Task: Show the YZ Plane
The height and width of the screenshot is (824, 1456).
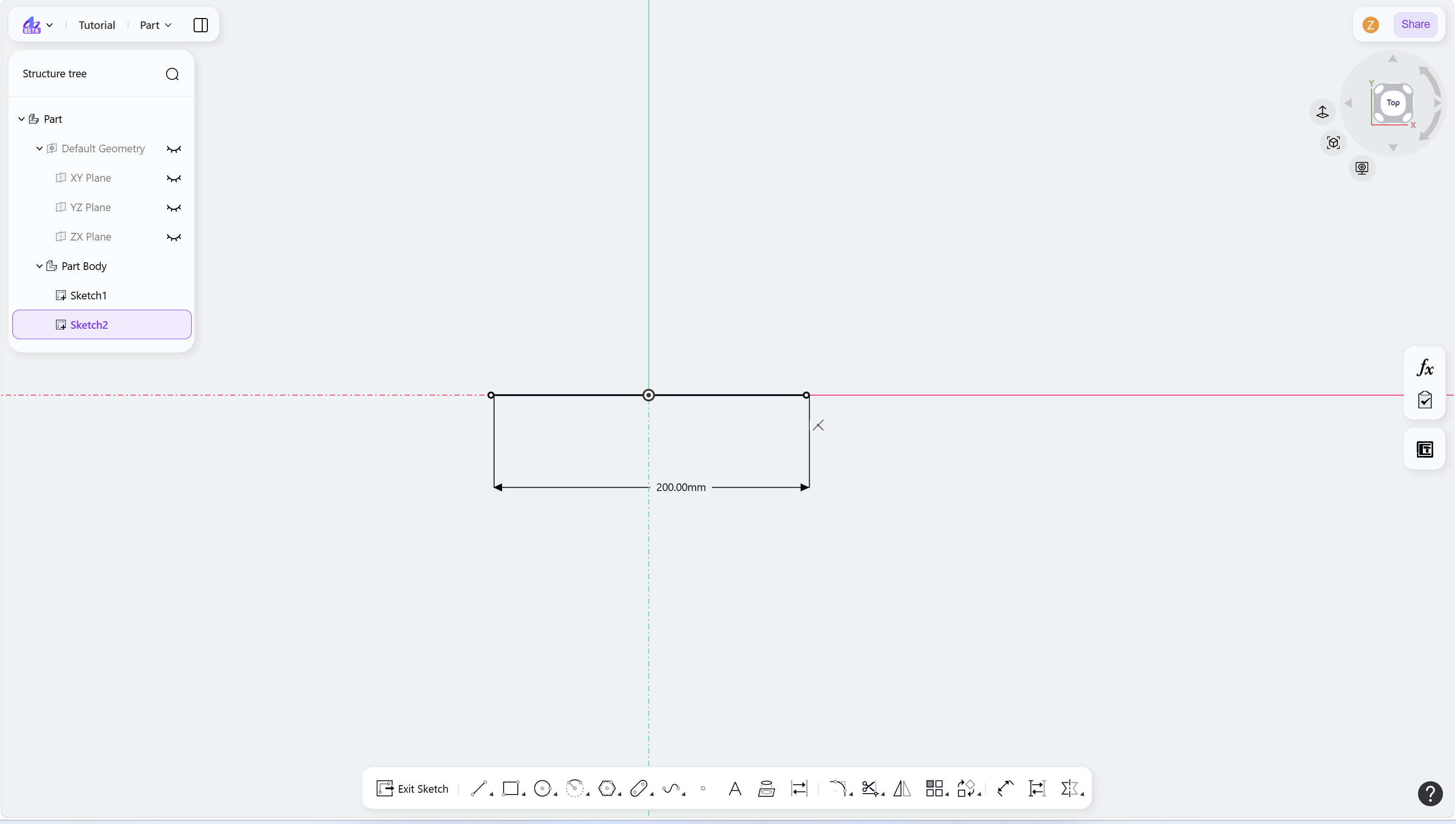Action: click(x=174, y=208)
